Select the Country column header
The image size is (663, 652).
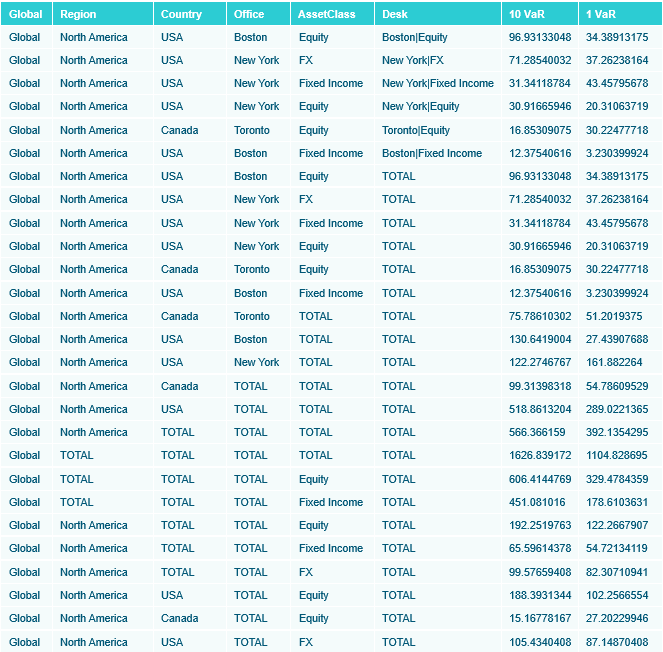pyautogui.click(x=181, y=14)
